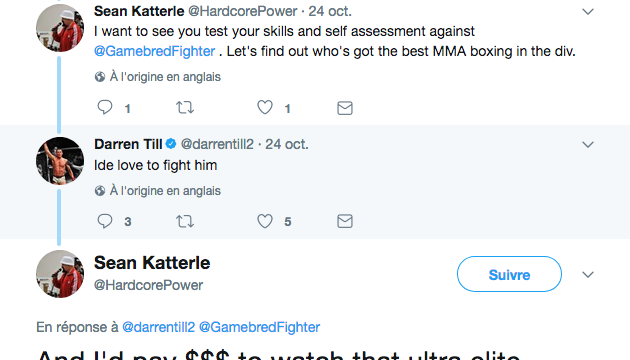The width and height of the screenshot is (630, 360).
Task: Open @darrentill2 link in 'En réponse à'
Action: tap(158, 327)
